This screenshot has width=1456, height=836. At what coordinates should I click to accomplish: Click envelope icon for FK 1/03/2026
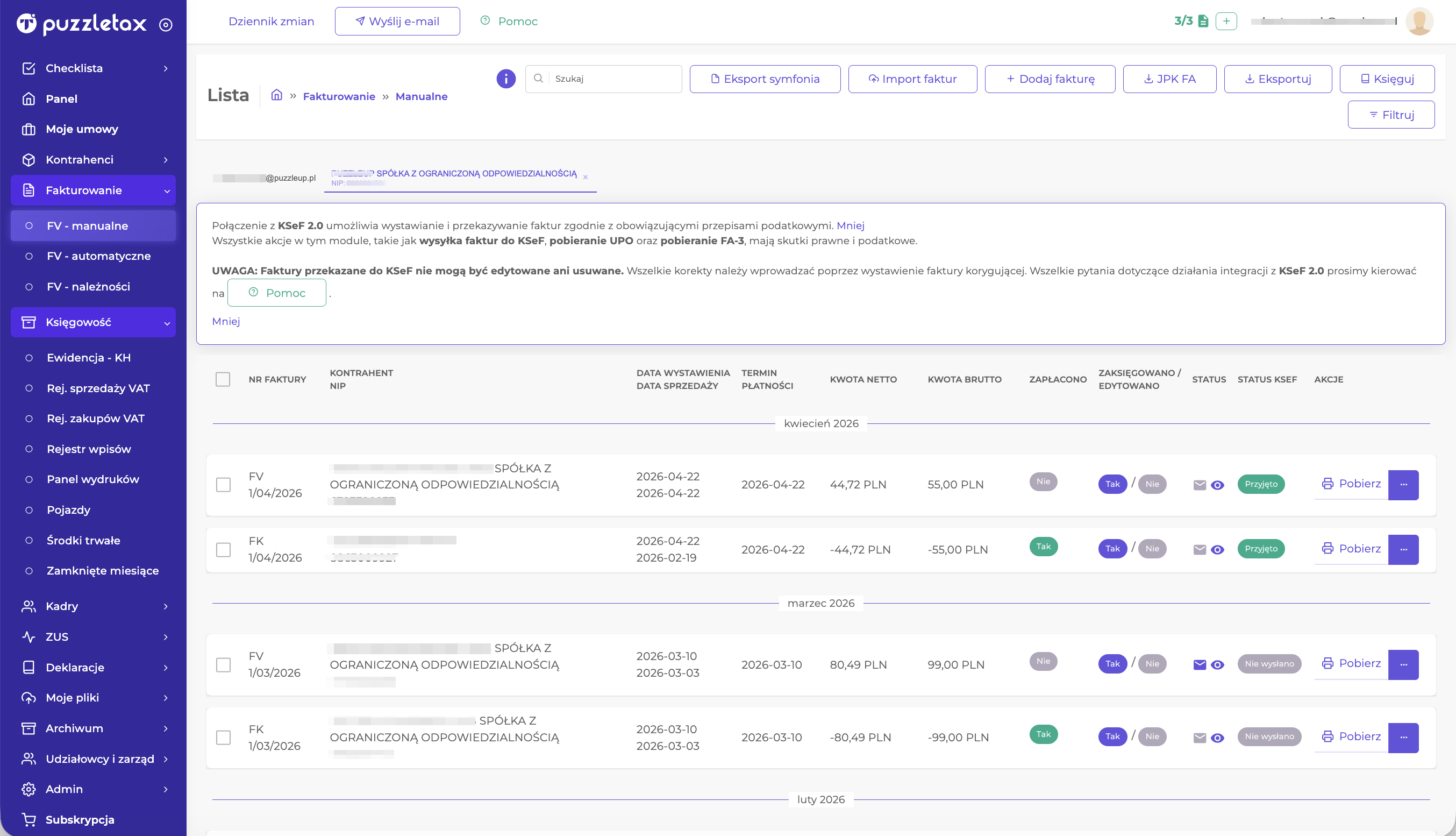point(1200,738)
